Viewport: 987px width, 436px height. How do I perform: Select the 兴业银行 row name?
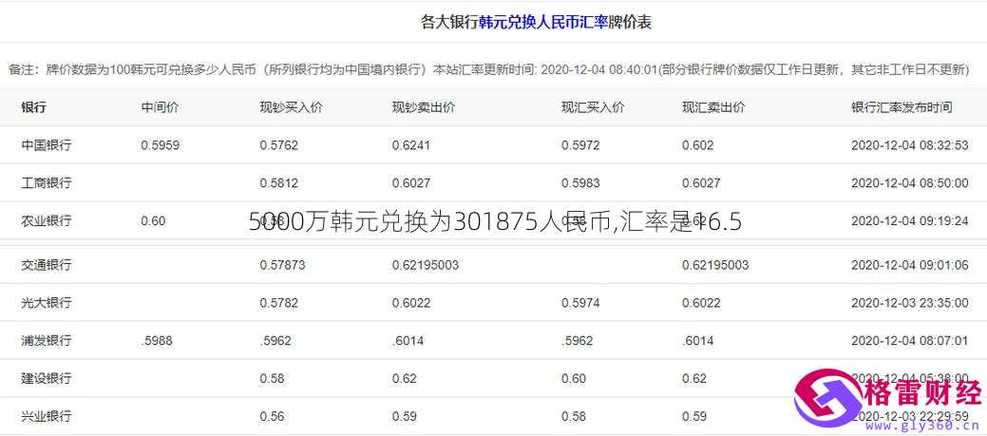click(x=47, y=416)
